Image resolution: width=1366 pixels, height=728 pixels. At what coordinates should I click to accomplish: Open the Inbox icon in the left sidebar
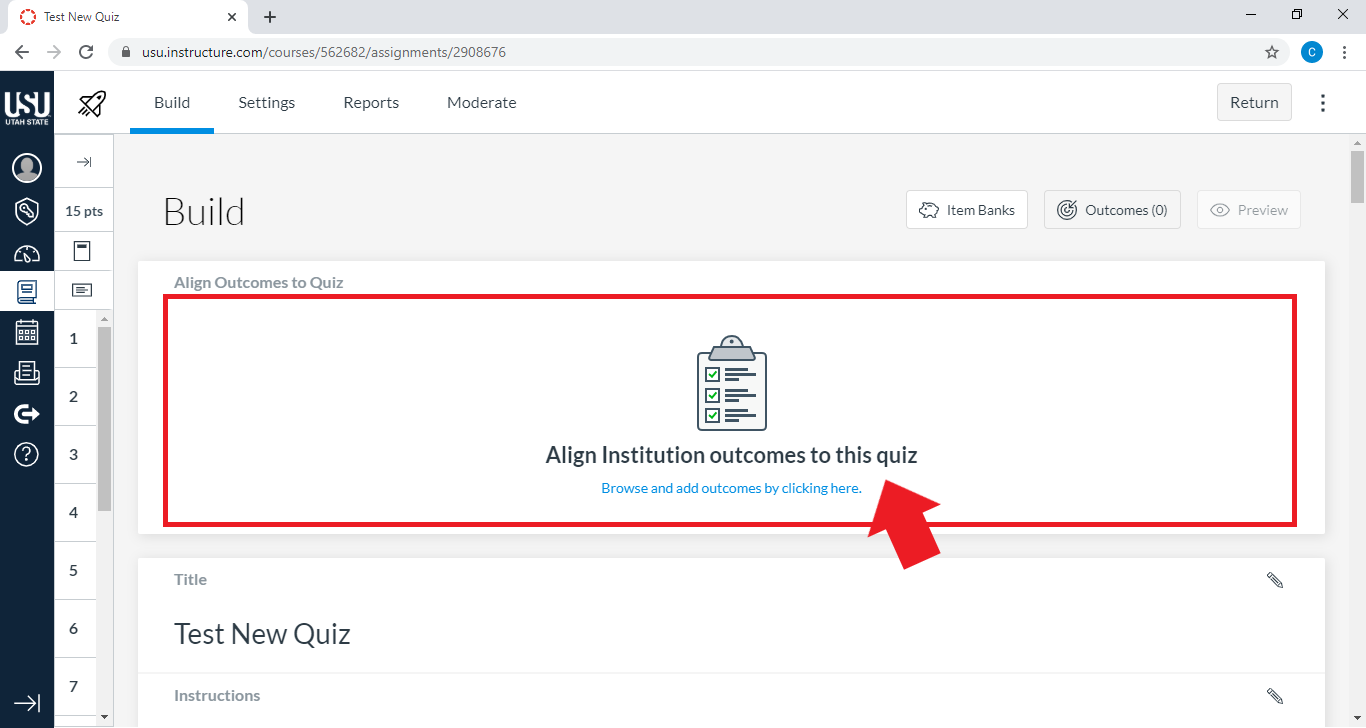[27, 373]
